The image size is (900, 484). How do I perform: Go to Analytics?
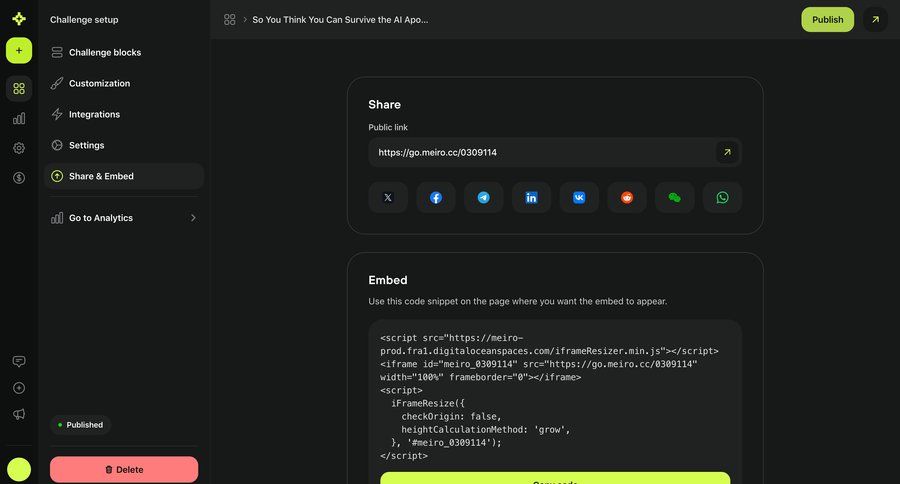point(124,218)
